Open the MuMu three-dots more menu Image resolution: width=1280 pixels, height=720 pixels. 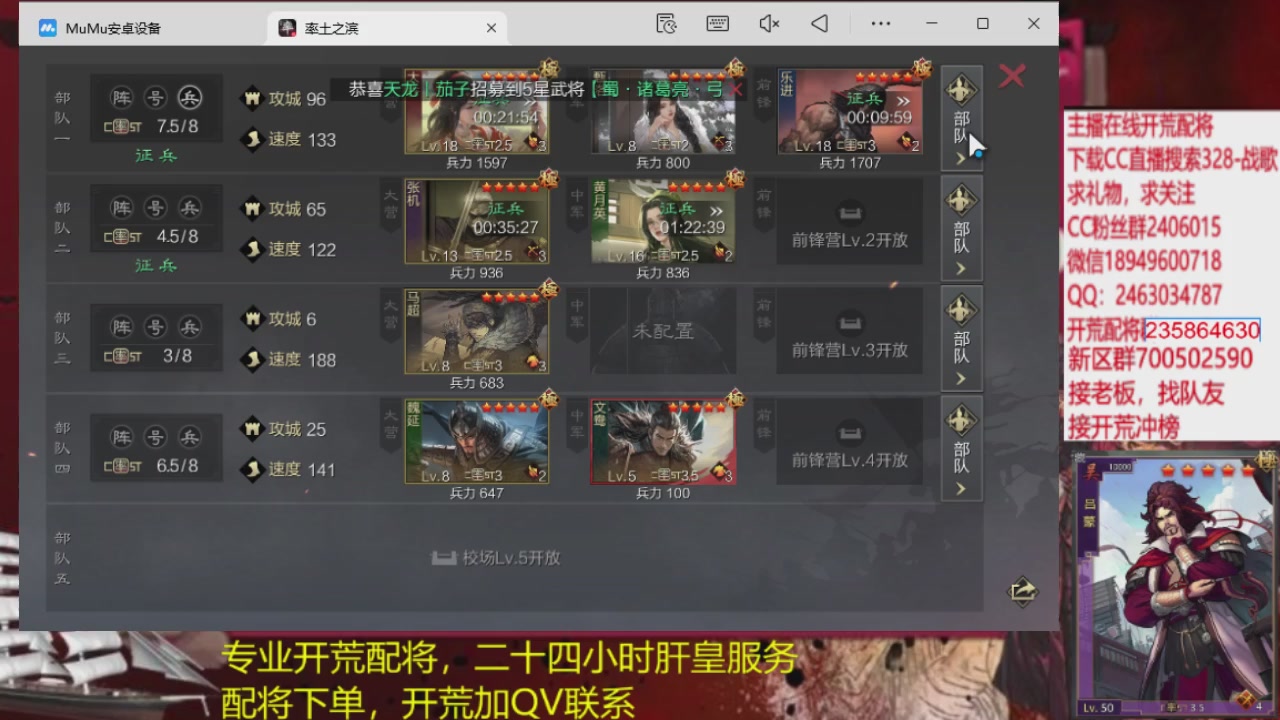881,23
